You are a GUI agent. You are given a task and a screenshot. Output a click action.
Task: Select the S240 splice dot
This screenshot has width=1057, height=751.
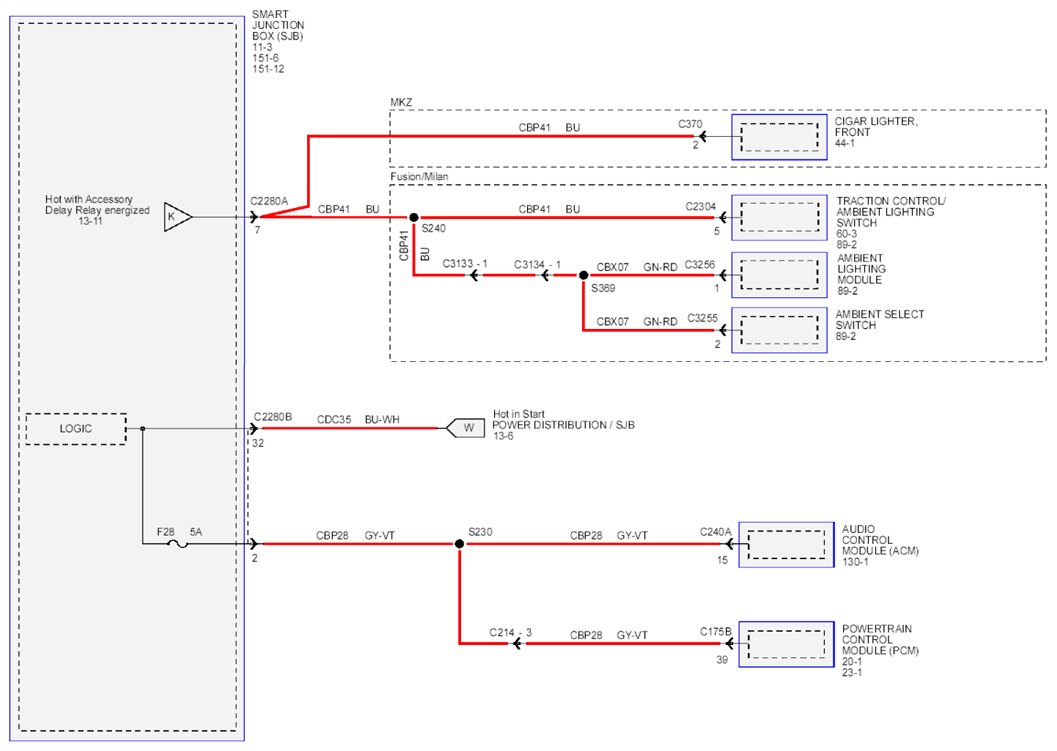pos(414,217)
